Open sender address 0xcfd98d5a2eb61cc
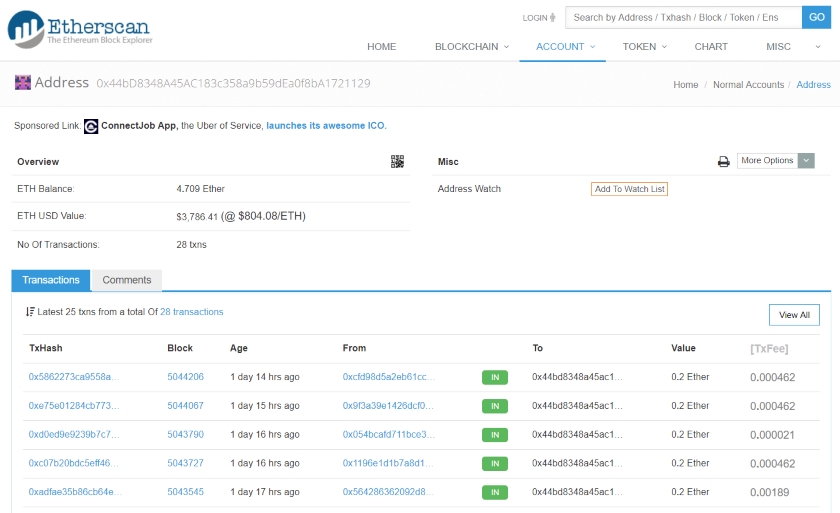 (388, 377)
